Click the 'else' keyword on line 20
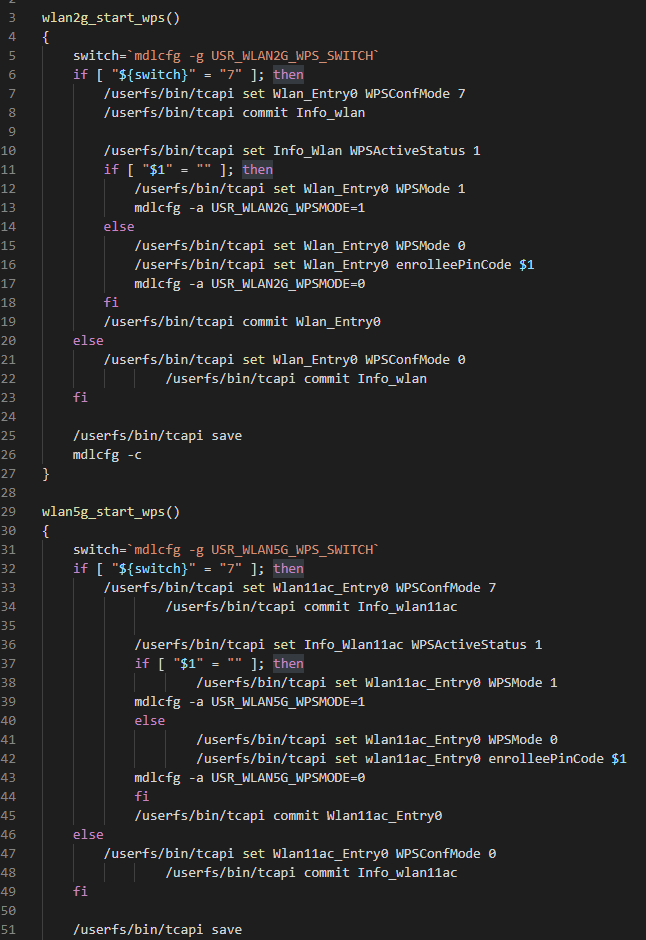This screenshot has width=646, height=940. coord(88,341)
